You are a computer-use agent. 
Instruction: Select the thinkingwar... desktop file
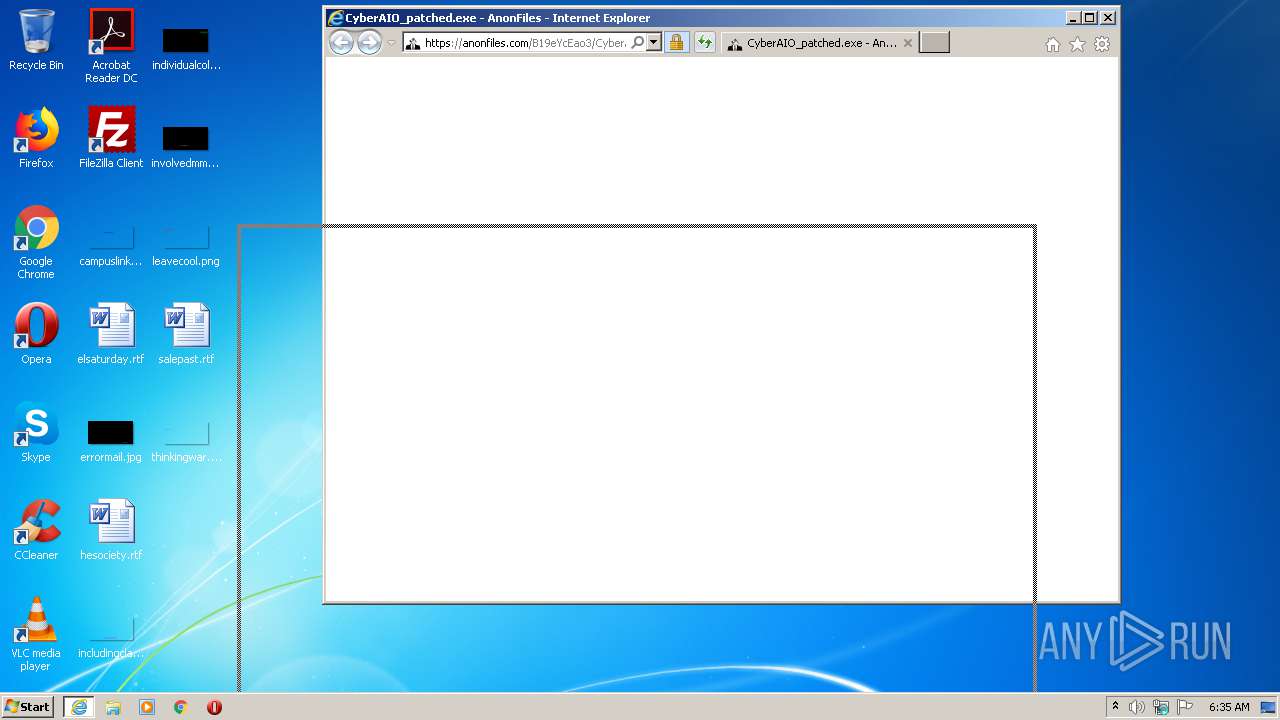pos(186,441)
